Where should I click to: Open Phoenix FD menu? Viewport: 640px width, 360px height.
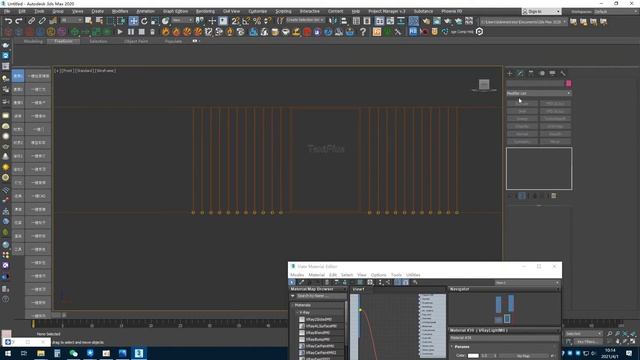[x=451, y=11]
